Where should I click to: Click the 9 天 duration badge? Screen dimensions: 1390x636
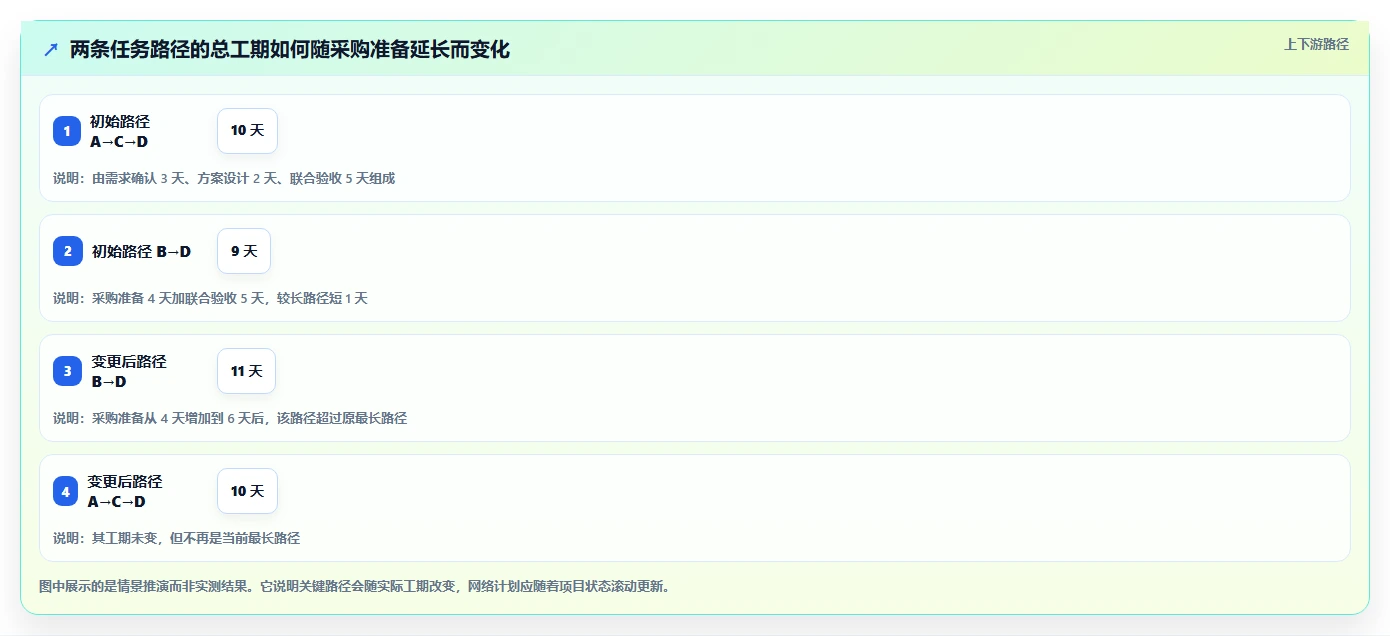pos(244,251)
